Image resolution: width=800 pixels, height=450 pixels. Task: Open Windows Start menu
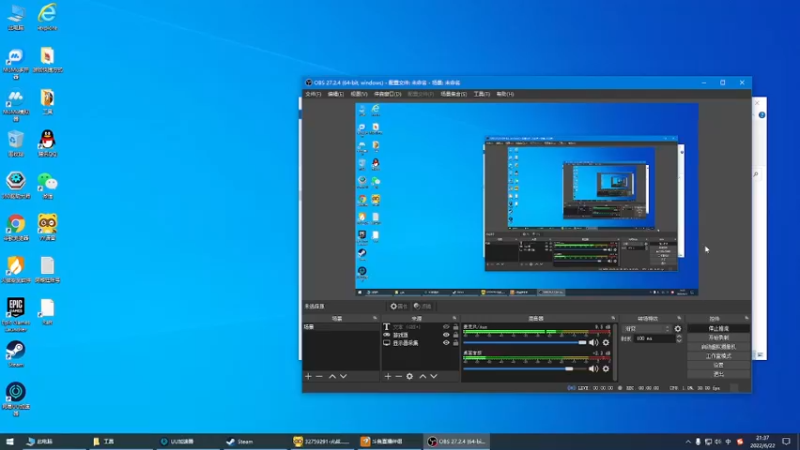10,441
